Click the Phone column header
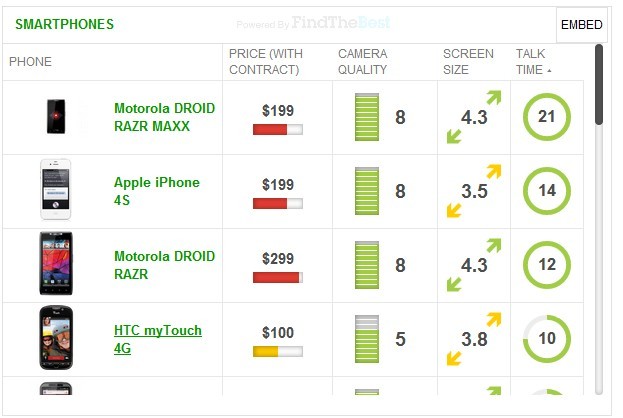 [x=30, y=62]
